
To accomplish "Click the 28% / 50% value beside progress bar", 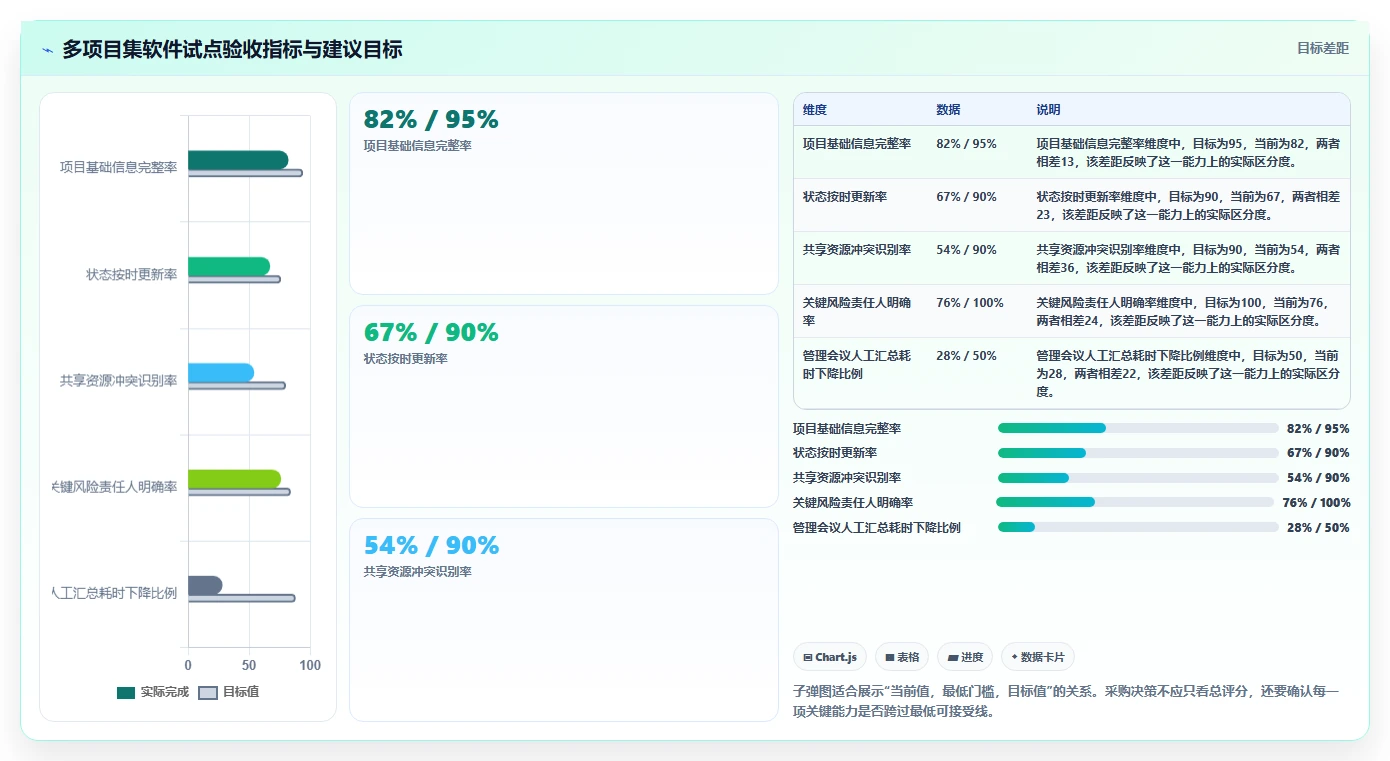I will (1318, 528).
